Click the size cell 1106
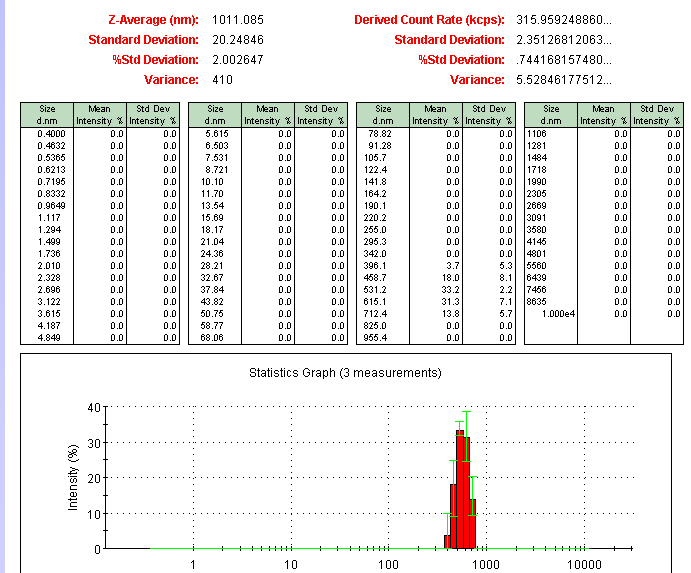This screenshot has width=691, height=573. tap(536, 134)
